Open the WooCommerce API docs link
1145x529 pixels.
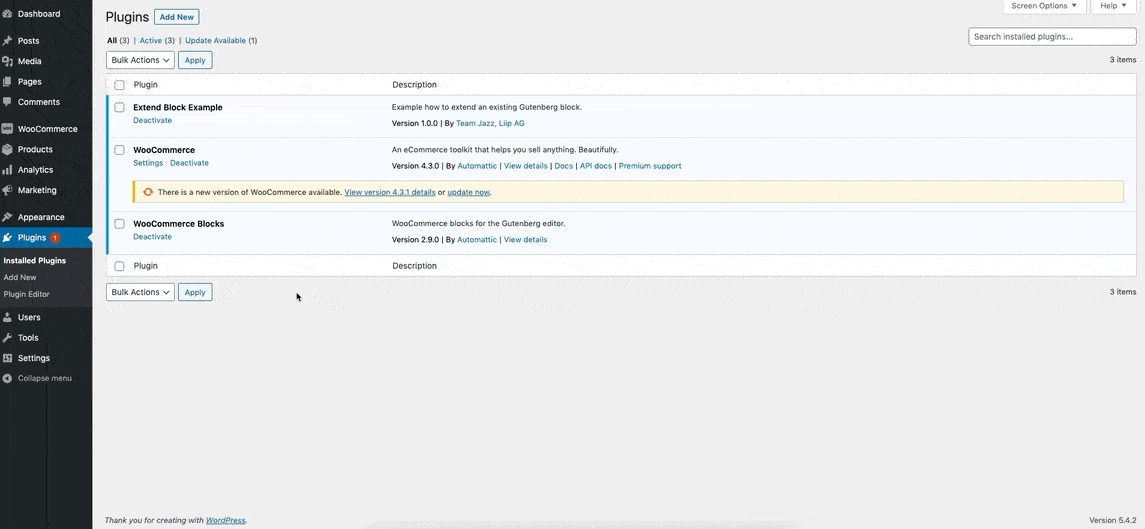point(596,166)
